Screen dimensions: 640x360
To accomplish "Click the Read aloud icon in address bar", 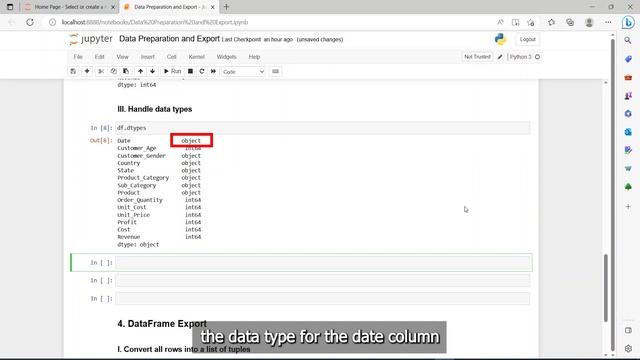I will (x=500, y=22).
